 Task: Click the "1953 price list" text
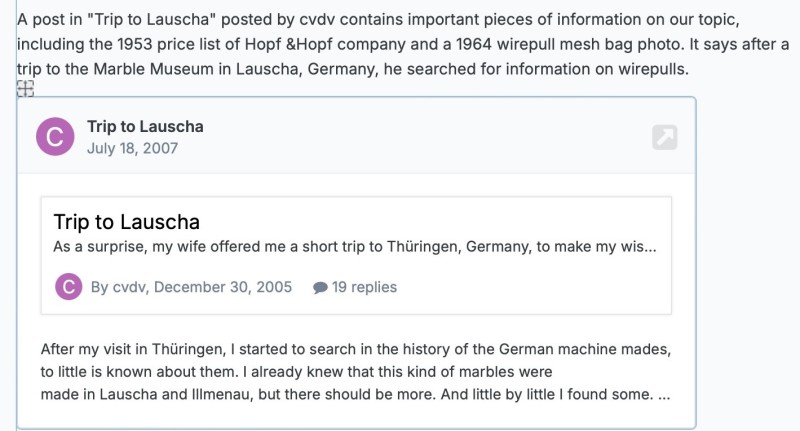coord(168,44)
